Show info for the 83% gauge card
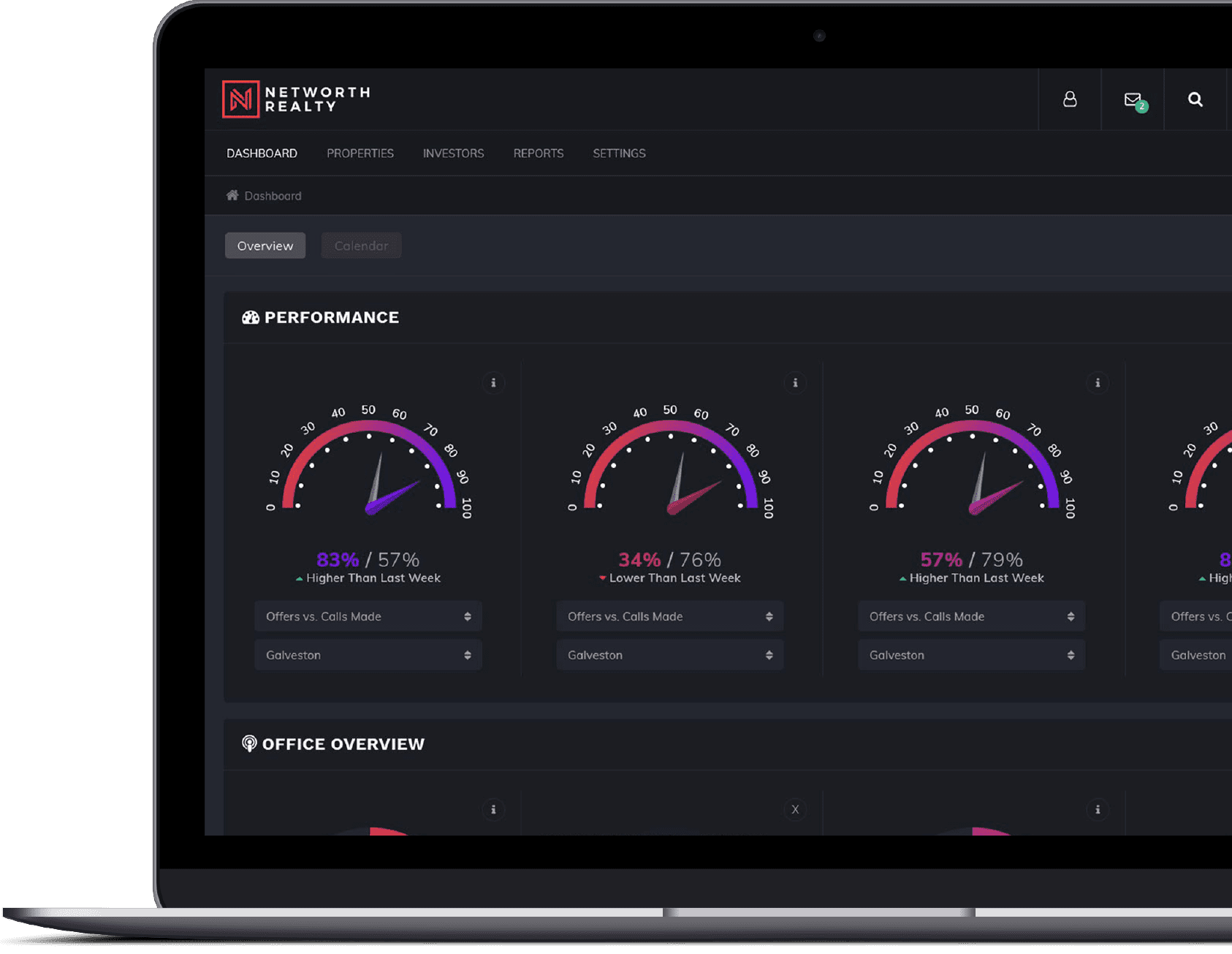This screenshot has width=1232, height=954. tap(493, 382)
